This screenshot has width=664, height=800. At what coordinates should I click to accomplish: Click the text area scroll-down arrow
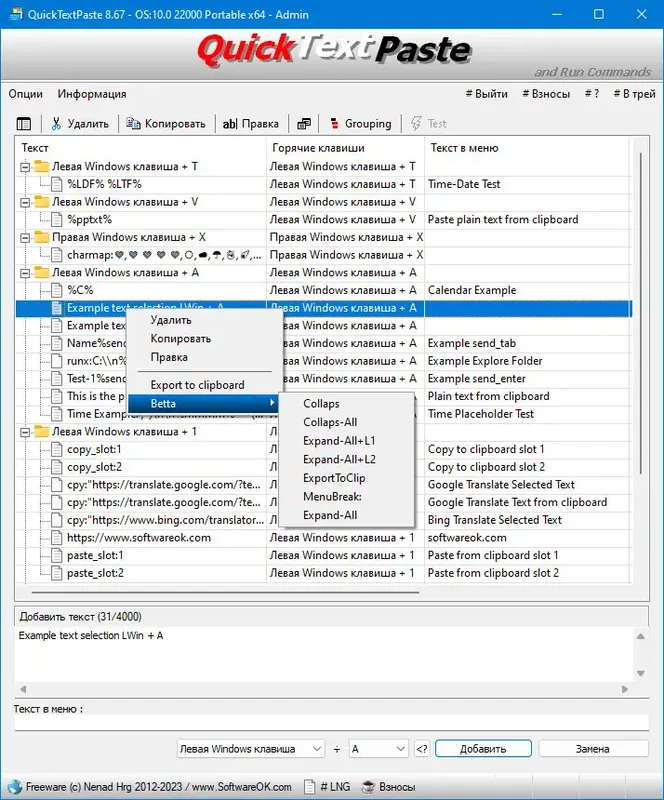(x=641, y=673)
